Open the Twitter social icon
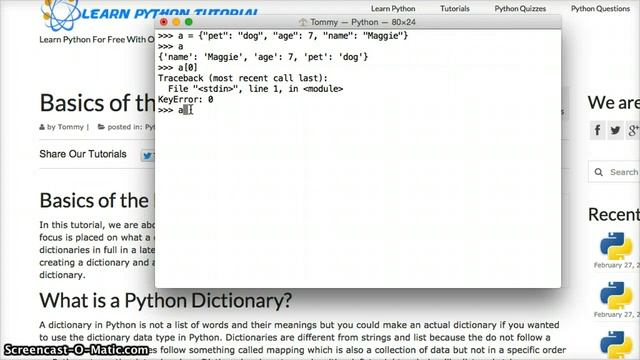 [x=615, y=130]
